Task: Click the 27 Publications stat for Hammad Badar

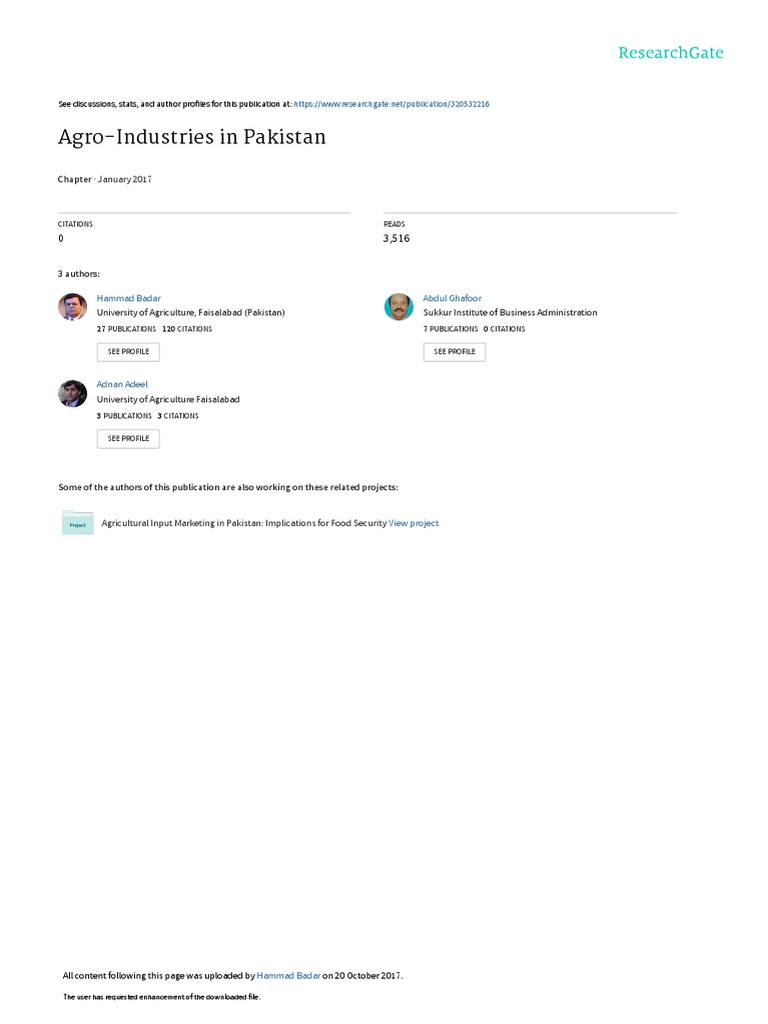Action: coord(126,329)
